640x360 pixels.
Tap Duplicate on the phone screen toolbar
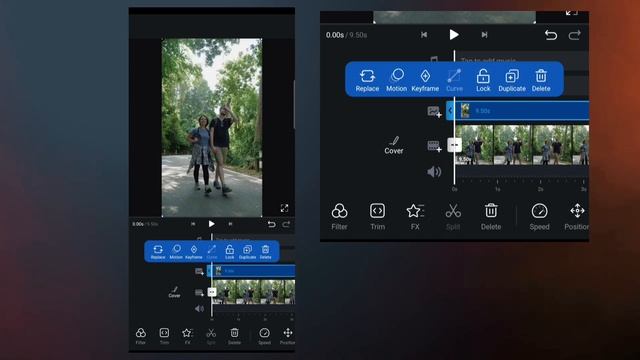(x=247, y=252)
